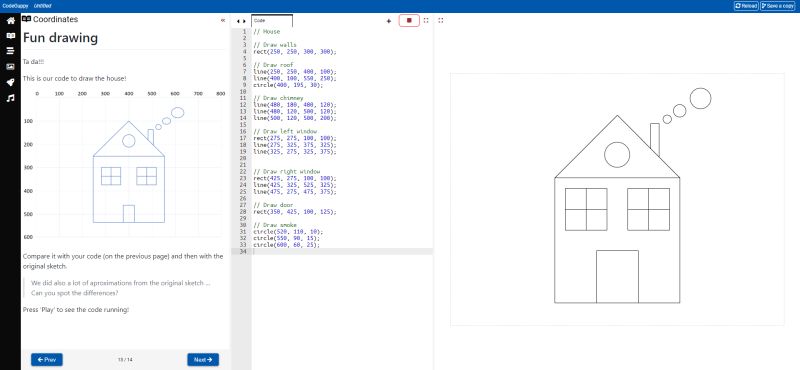This screenshot has width=800, height=370.
Task: Open the rocket sidebar icon
Action: tap(10, 83)
